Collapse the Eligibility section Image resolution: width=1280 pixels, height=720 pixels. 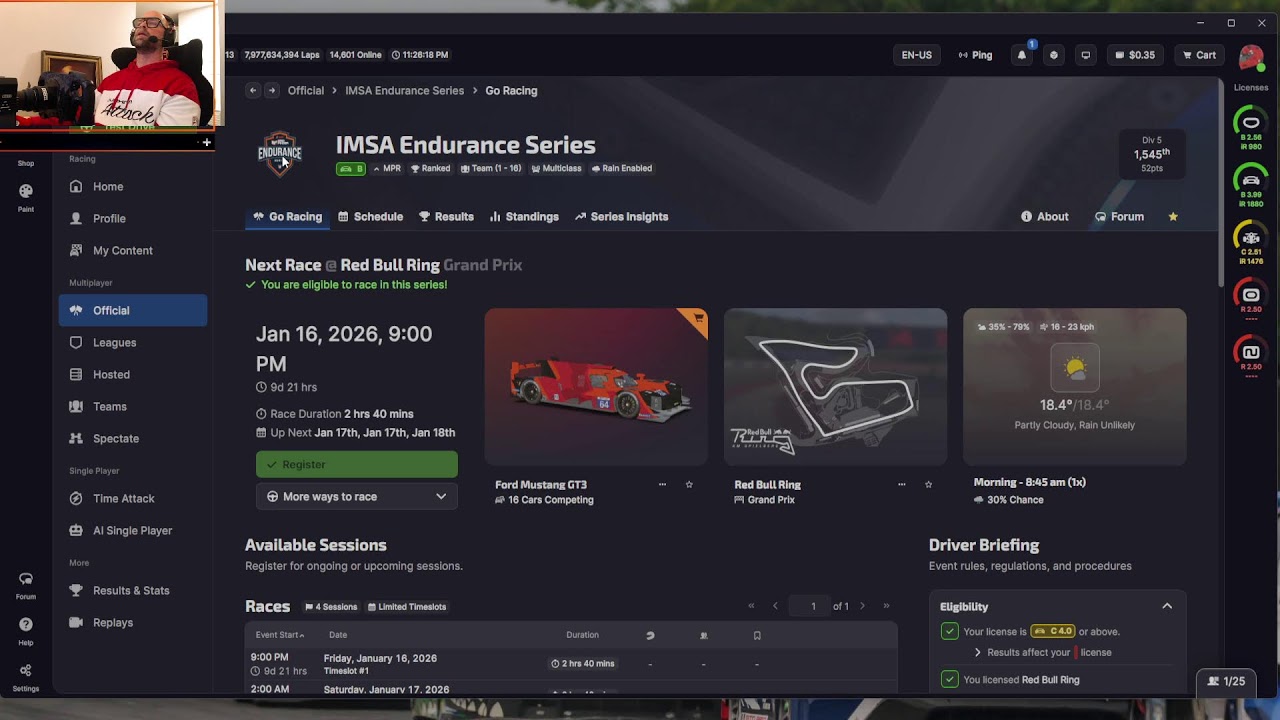pos(1167,606)
